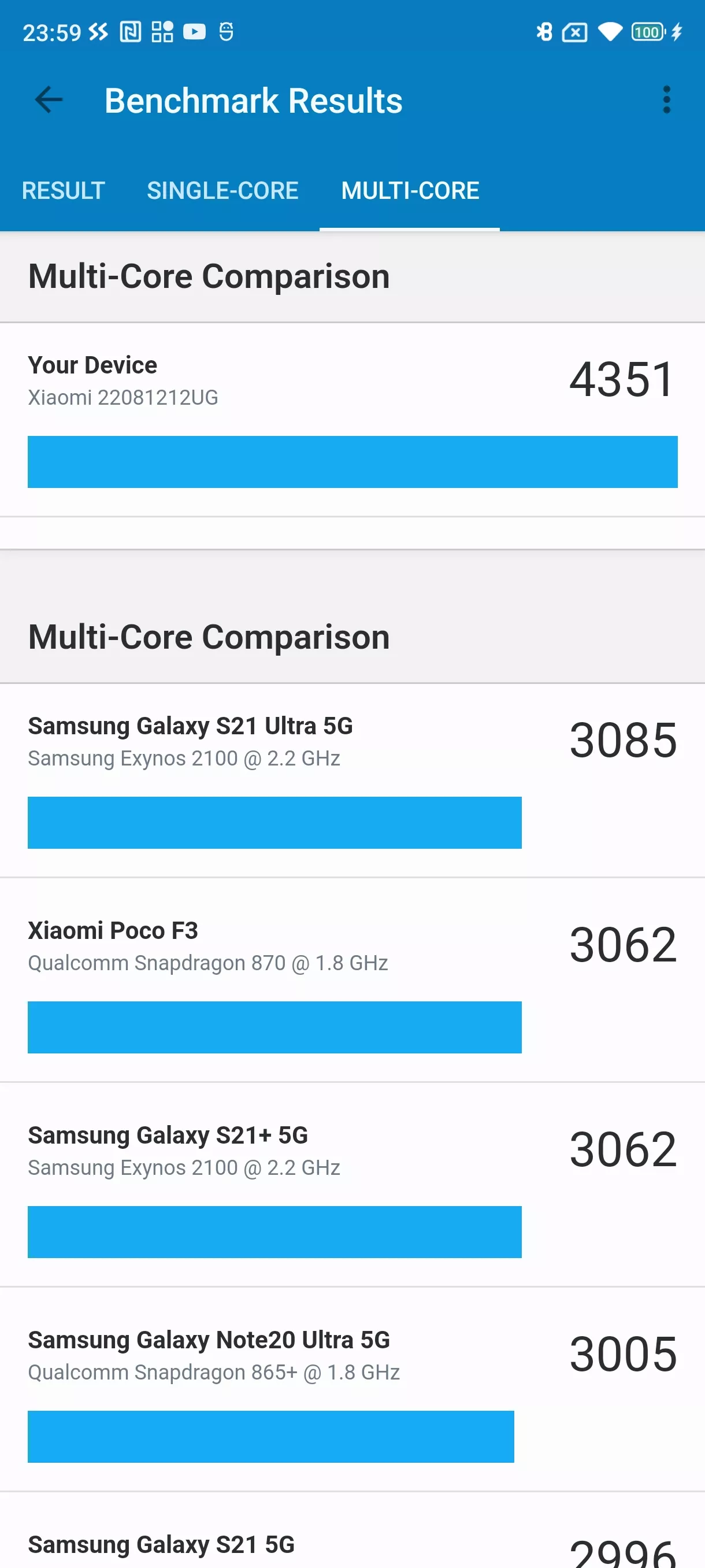Switch to the SINGLE-CORE tab

222,191
